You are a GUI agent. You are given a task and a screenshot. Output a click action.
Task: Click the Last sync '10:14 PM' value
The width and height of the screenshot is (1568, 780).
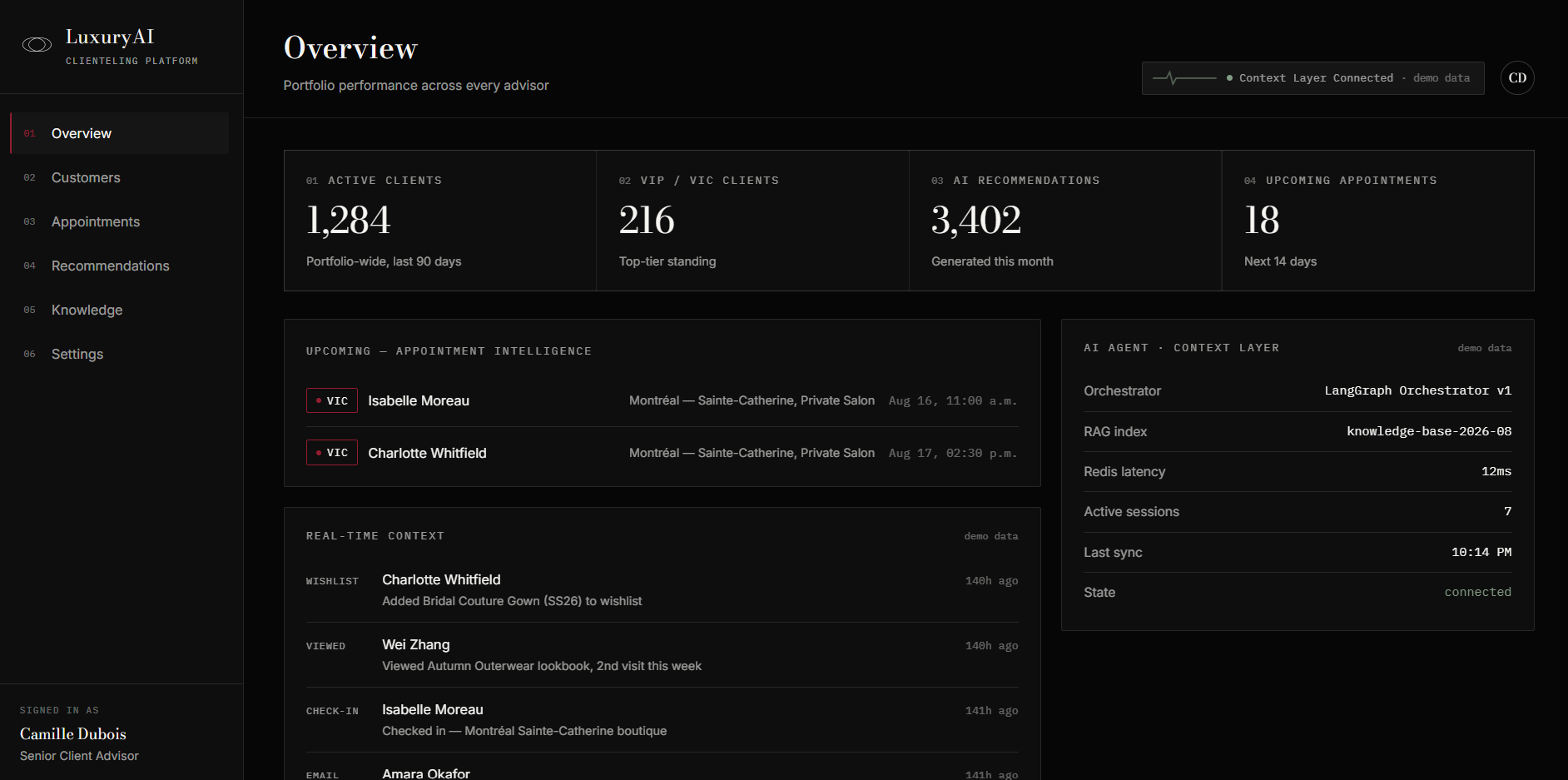(x=1481, y=552)
